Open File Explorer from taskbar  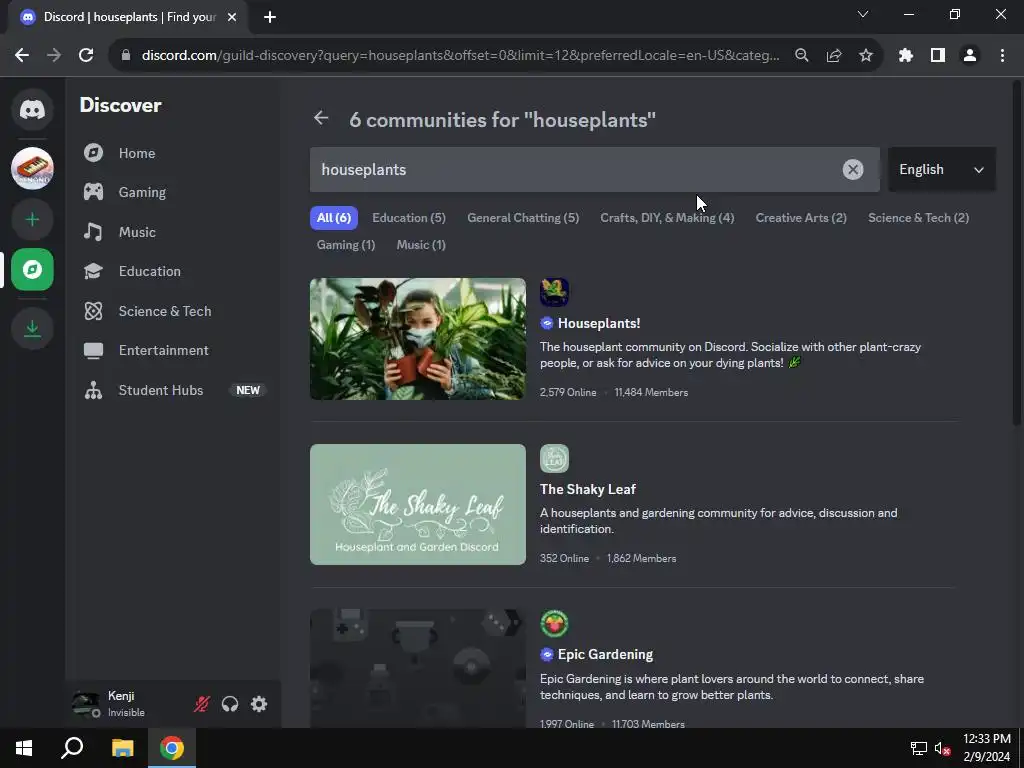click(x=122, y=748)
